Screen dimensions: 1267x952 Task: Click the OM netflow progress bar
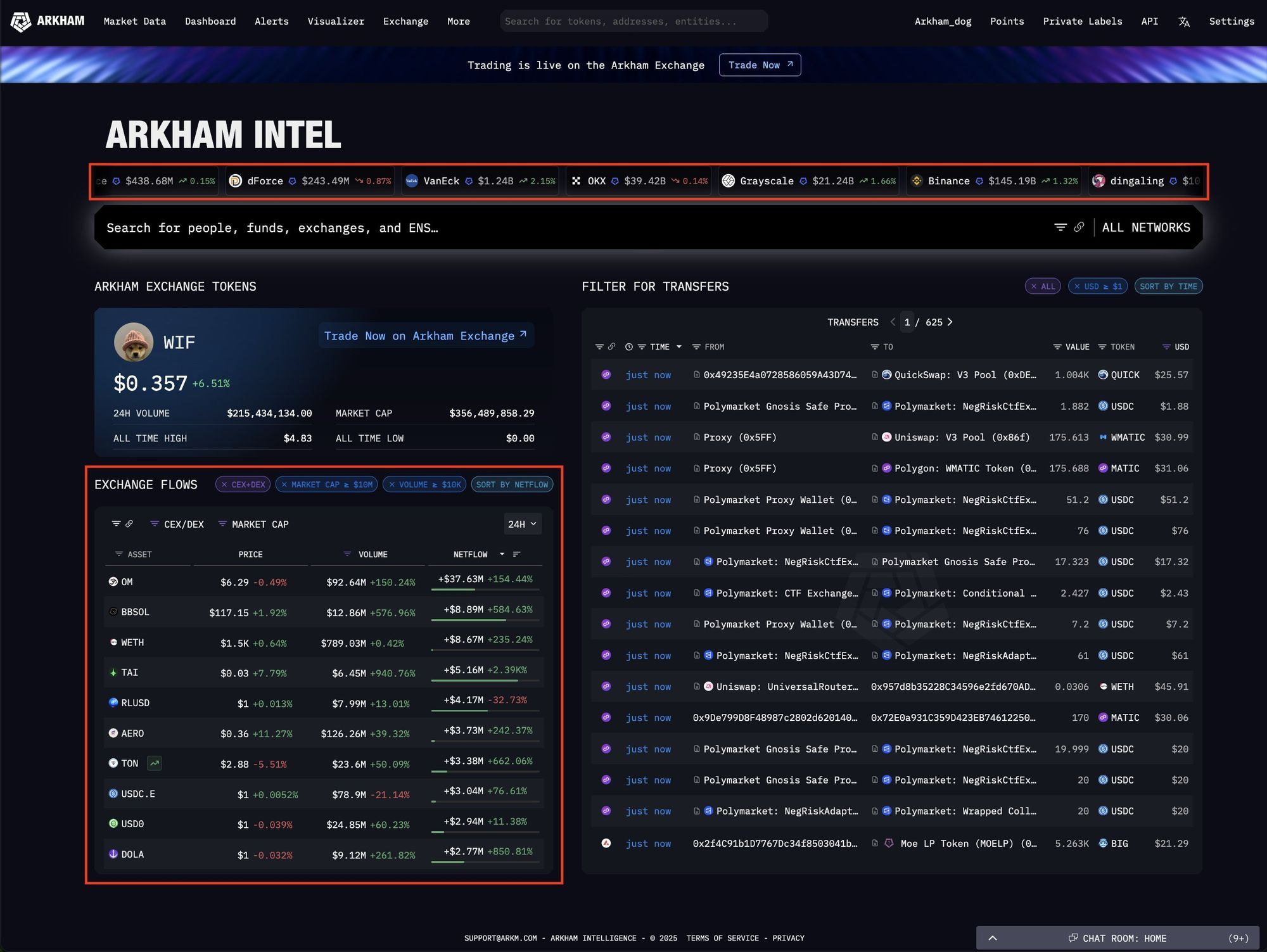485,590
